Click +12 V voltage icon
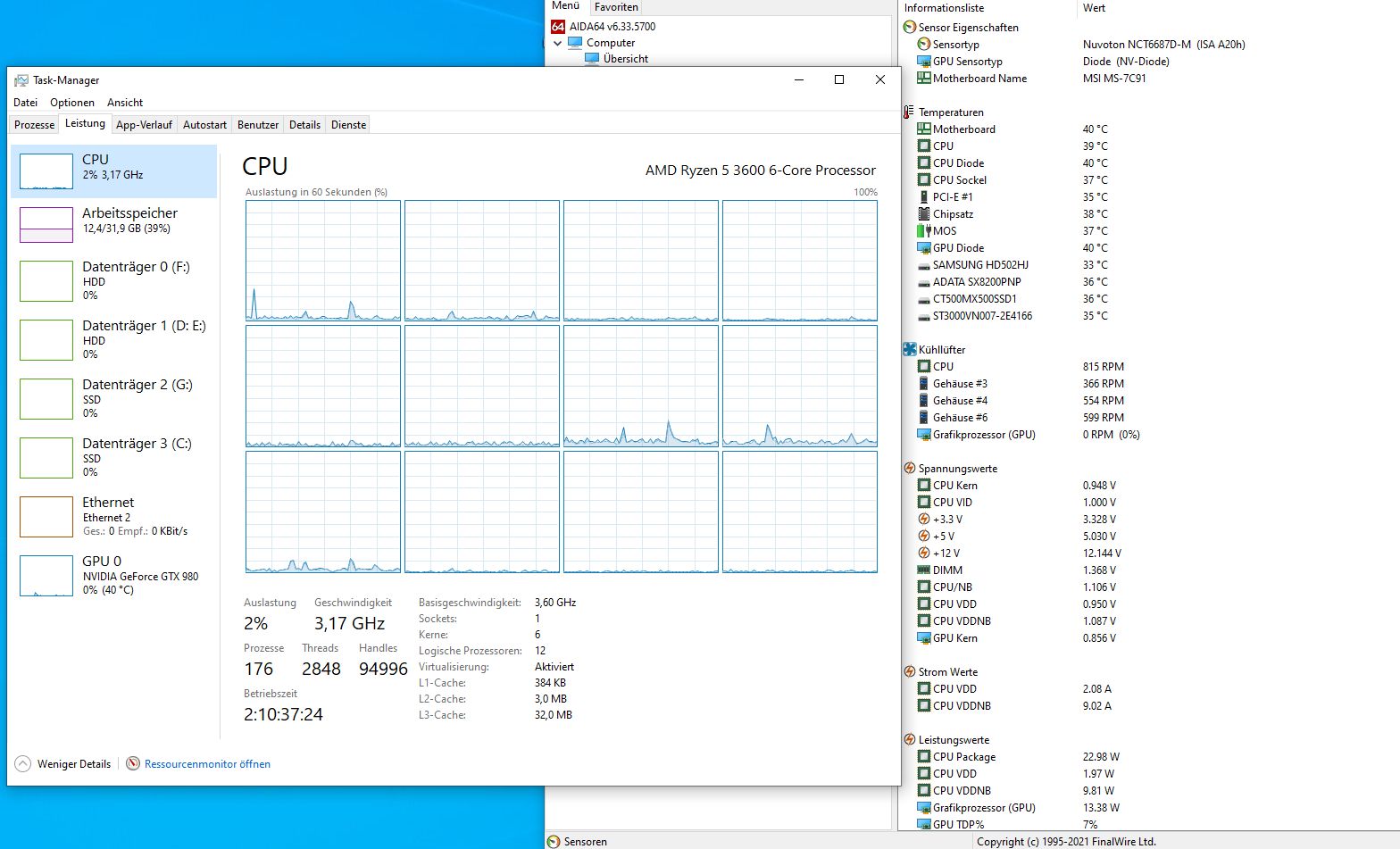Viewport: 1400px width, 849px height. [924, 554]
